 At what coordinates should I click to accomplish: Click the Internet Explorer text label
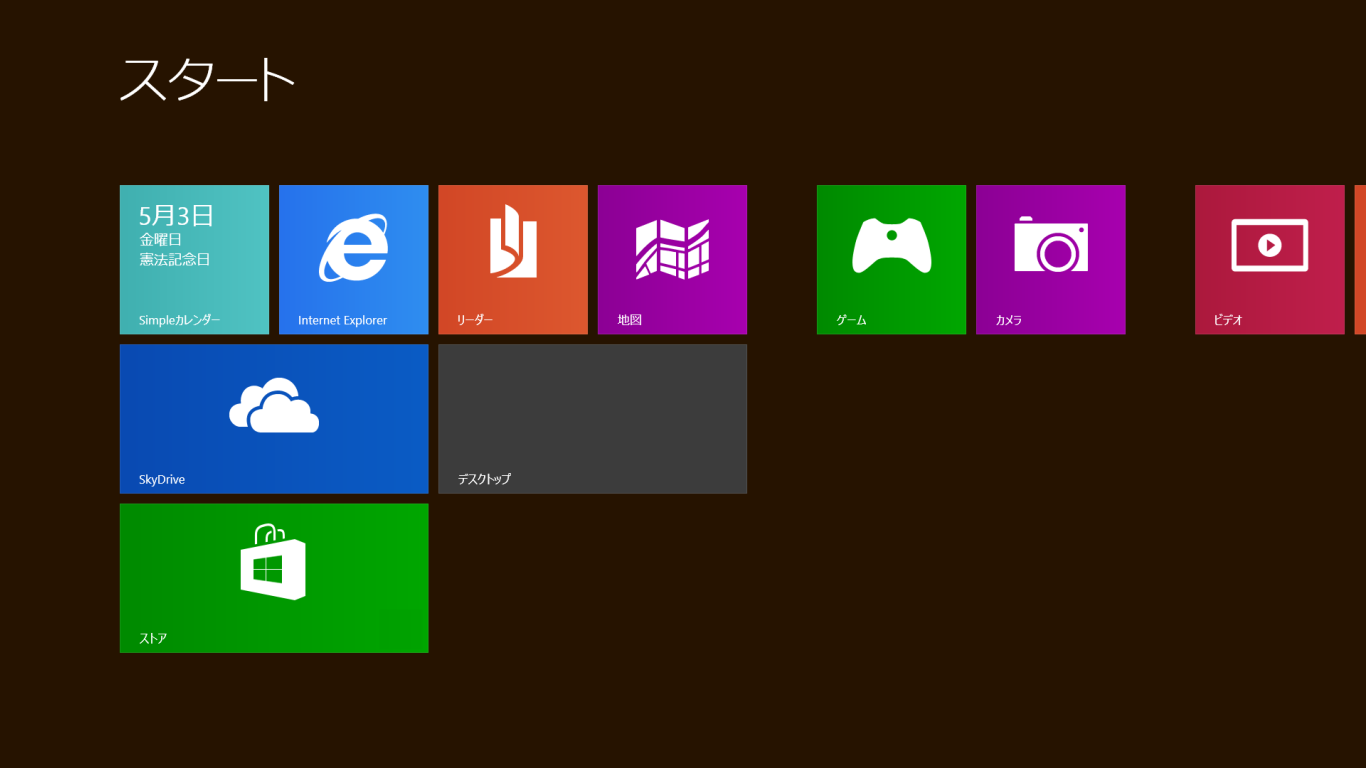[x=342, y=321]
